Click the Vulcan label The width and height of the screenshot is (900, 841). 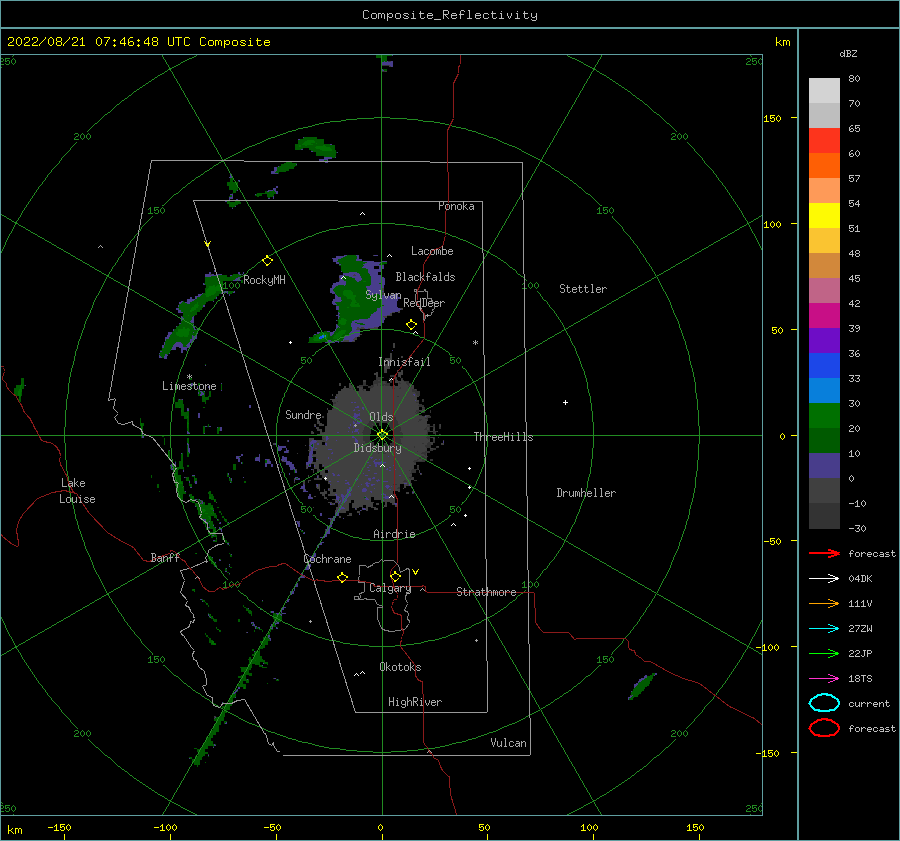(509, 743)
